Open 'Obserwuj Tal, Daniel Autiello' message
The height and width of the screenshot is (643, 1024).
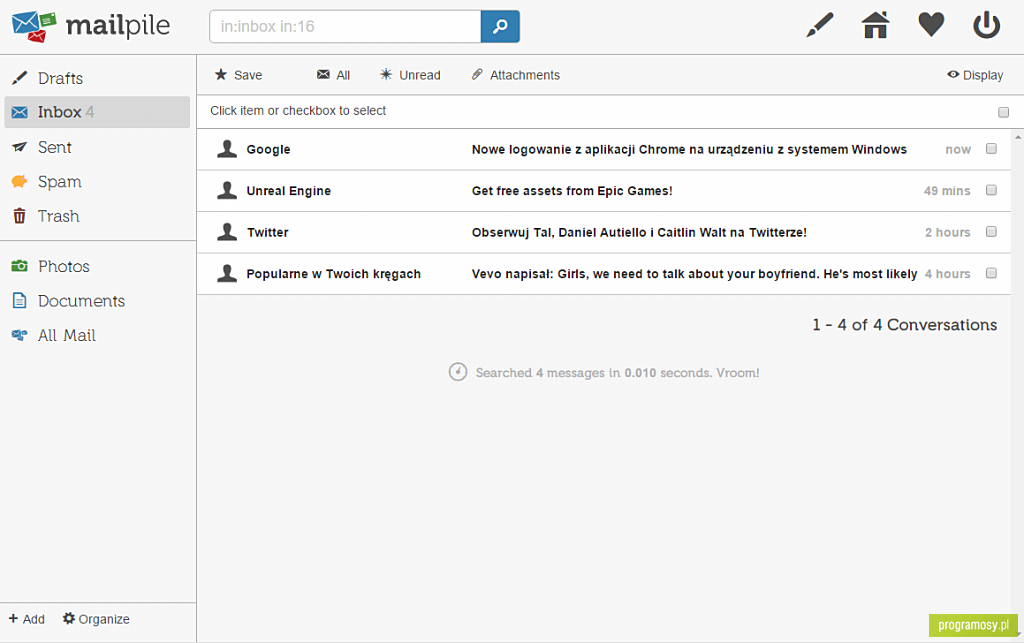[639, 232]
